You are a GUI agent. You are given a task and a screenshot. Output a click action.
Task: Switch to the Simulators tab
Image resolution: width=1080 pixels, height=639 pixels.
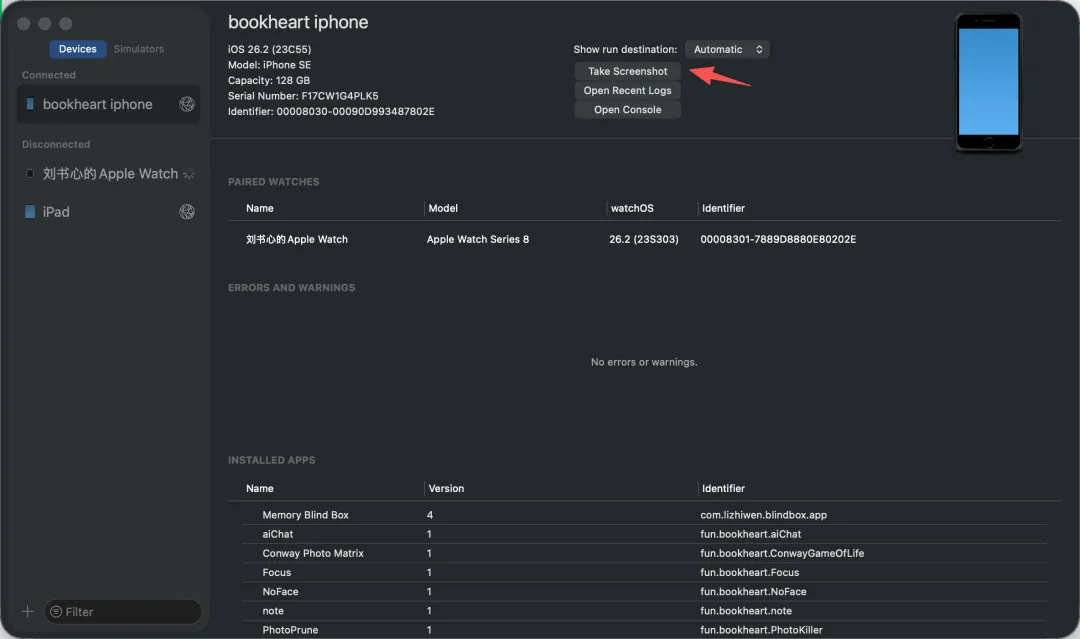139,49
